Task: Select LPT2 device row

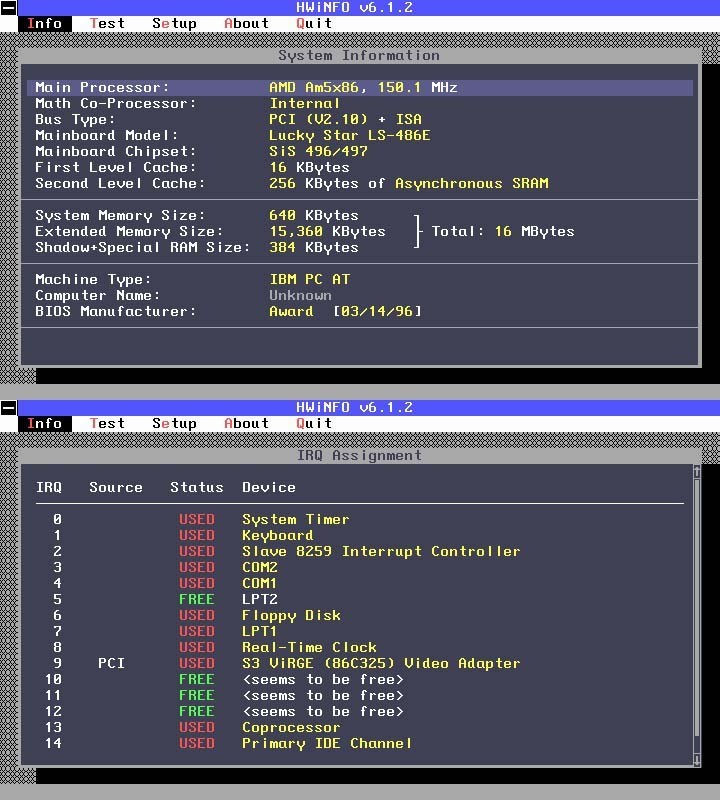Action: pos(360,599)
